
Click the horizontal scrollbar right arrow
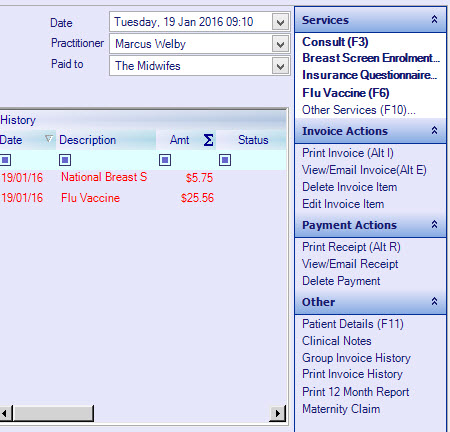point(278,414)
